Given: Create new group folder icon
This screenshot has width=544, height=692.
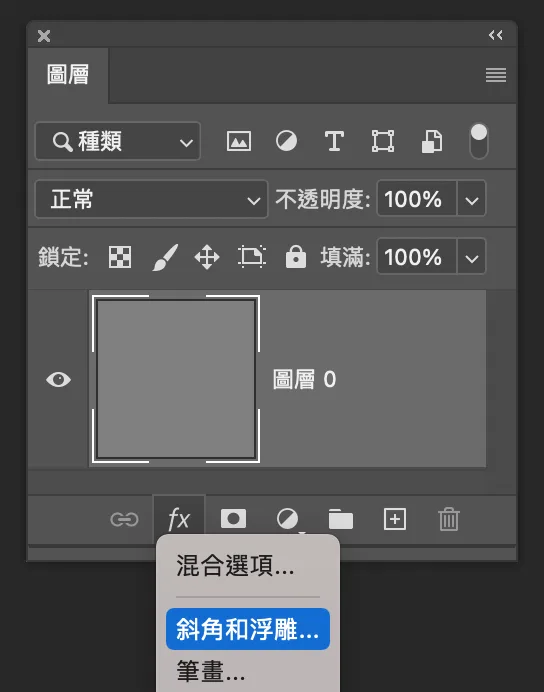Looking at the screenshot, I should 341,519.
